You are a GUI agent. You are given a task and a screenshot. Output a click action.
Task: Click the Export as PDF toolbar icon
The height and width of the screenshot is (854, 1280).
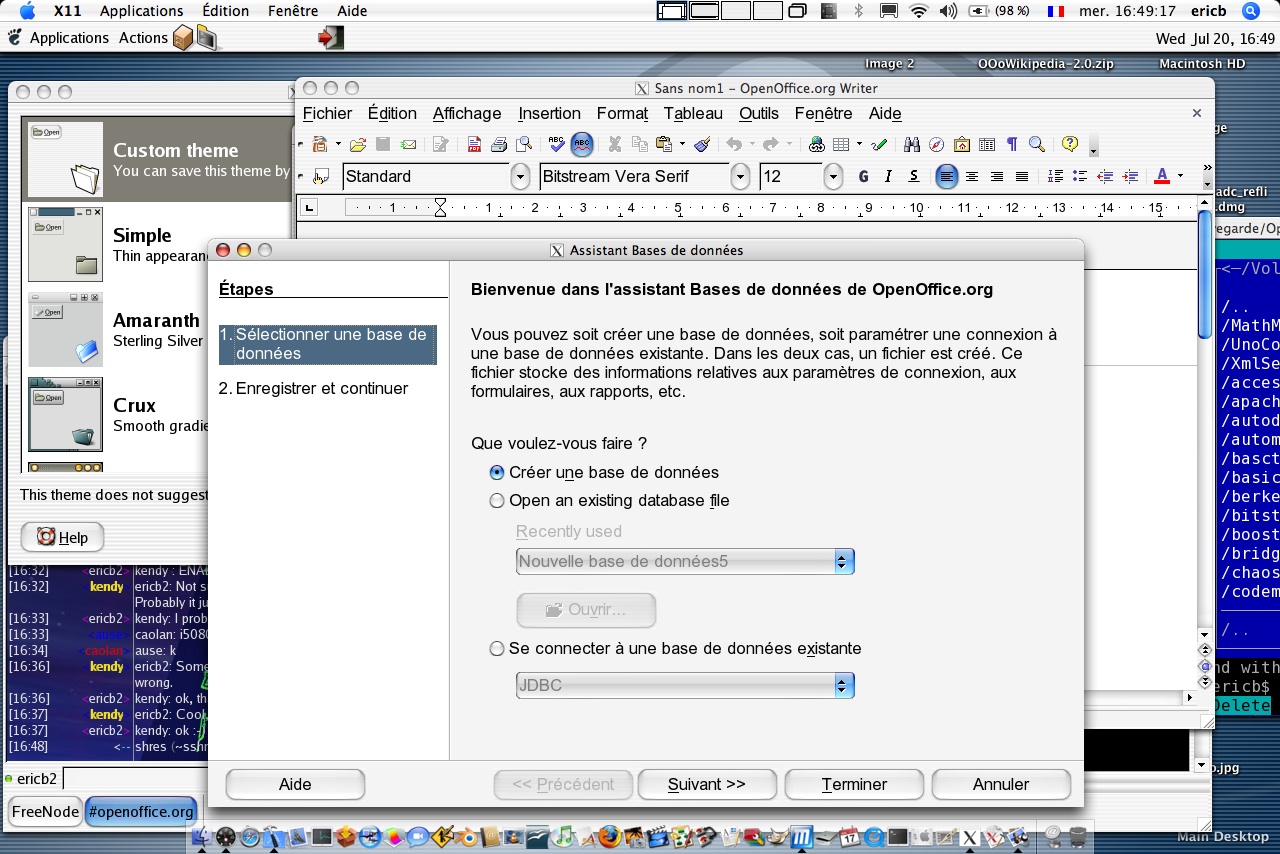click(x=475, y=145)
